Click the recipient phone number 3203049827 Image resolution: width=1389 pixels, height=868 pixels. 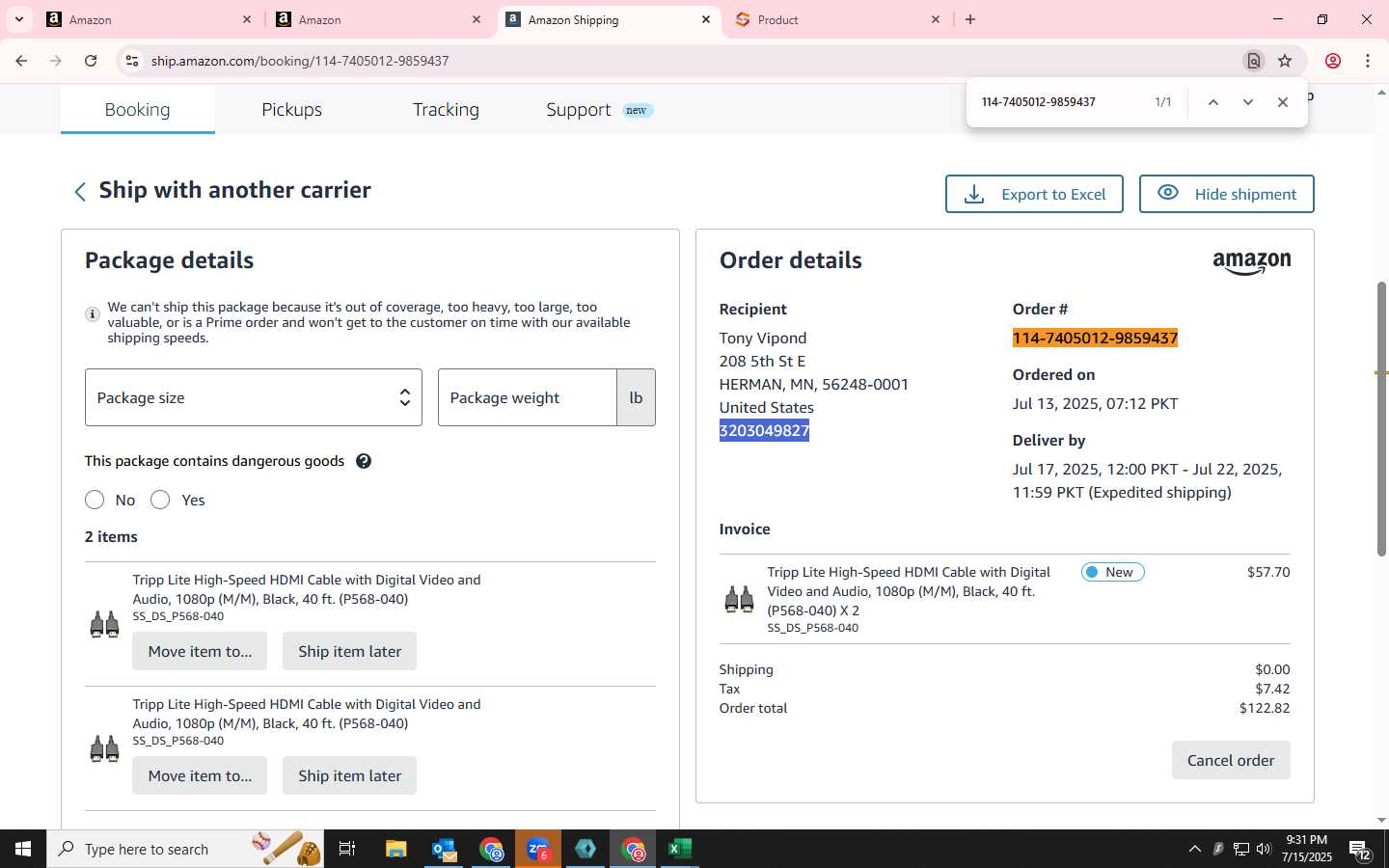[764, 430]
